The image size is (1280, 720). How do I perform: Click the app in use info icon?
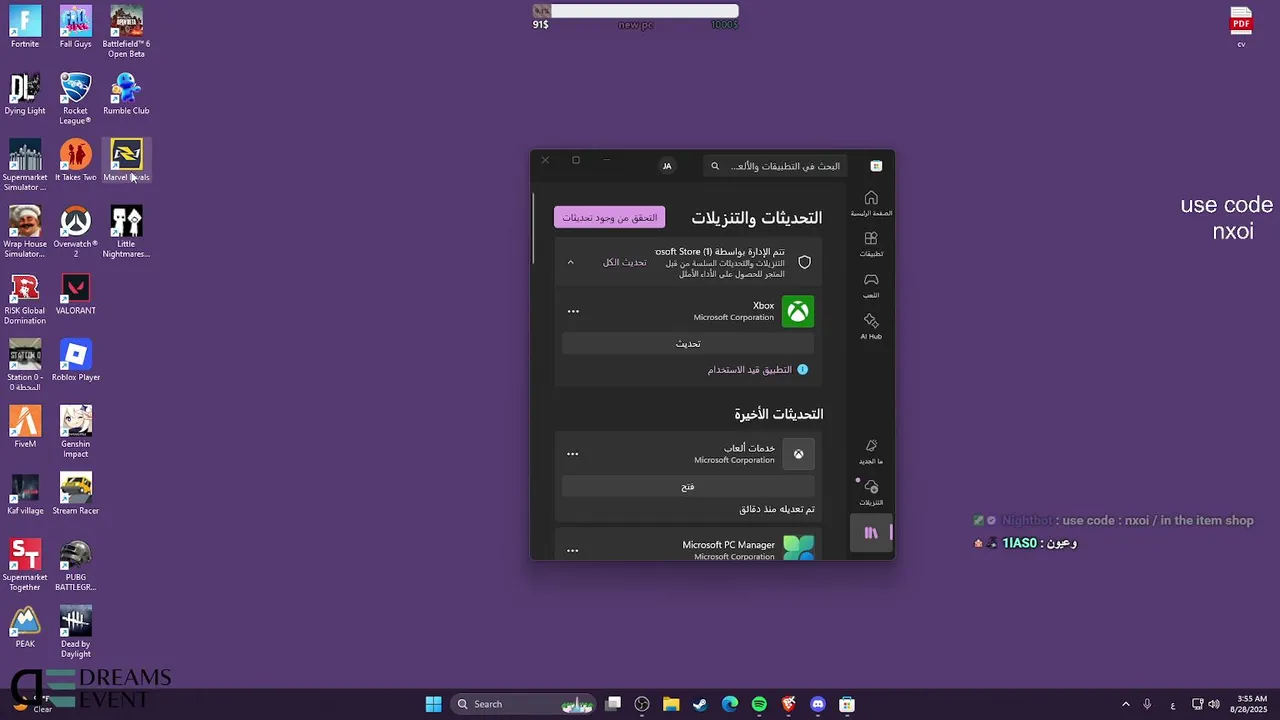[x=802, y=369]
